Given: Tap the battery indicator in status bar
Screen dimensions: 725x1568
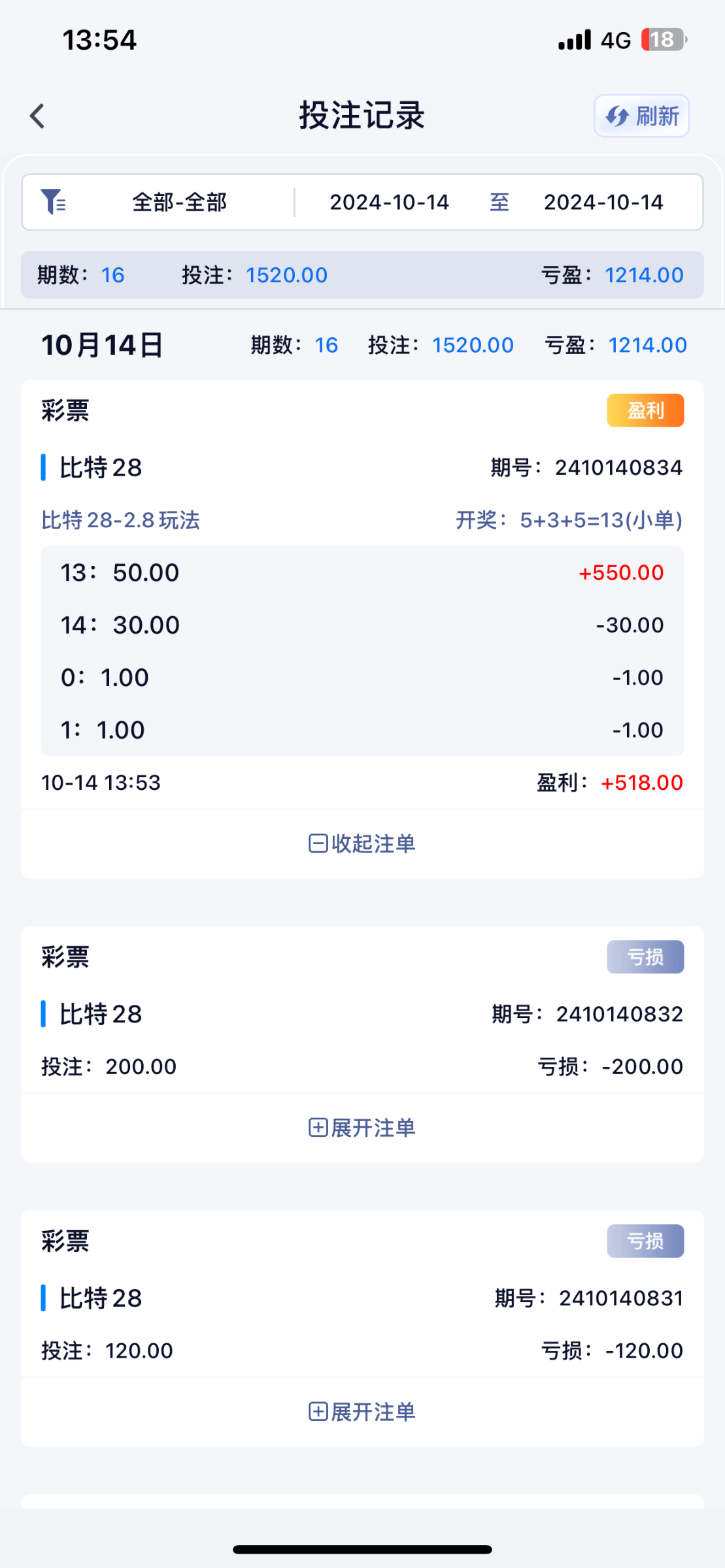Looking at the screenshot, I should tap(664, 40).
